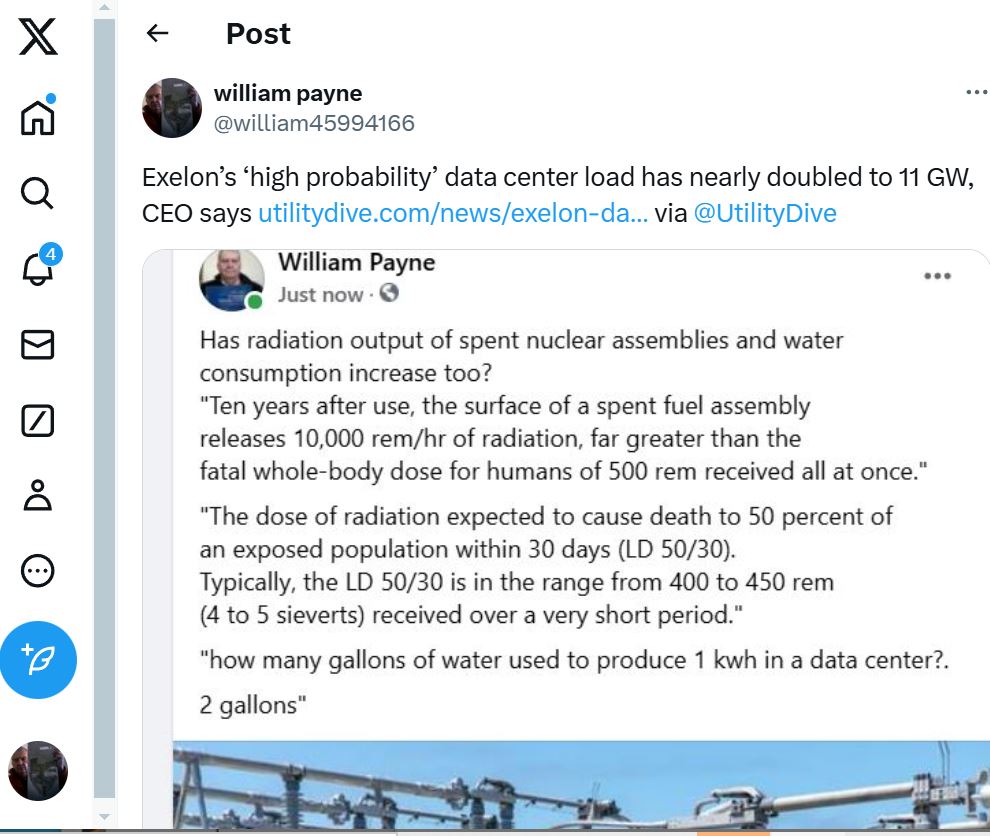Open the embedded Facebook post's three-dot menu
The width and height of the screenshot is (990, 836).
937,276
